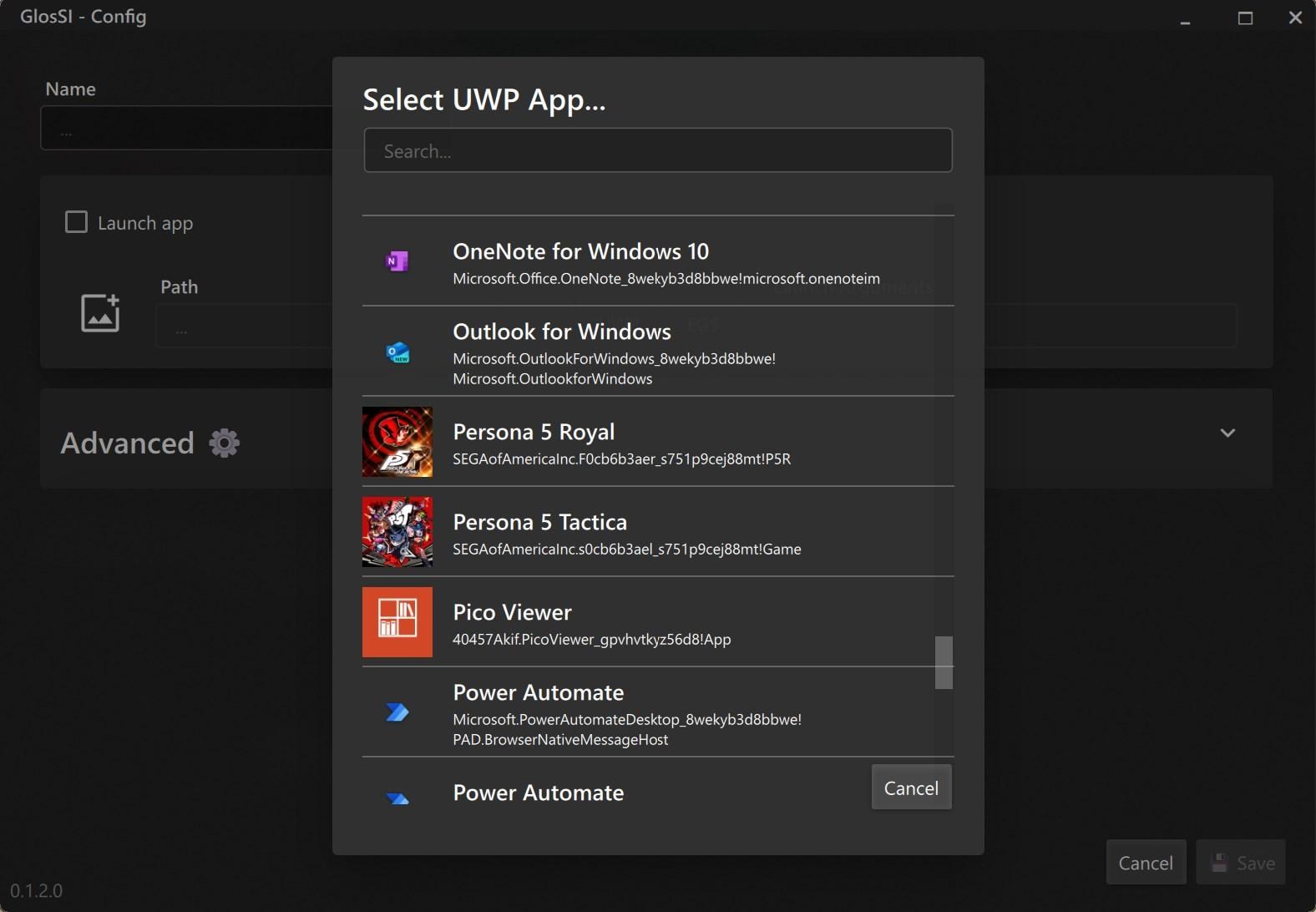
Task: Click the UWP list scrollbar thumb
Action: point(944,662)
